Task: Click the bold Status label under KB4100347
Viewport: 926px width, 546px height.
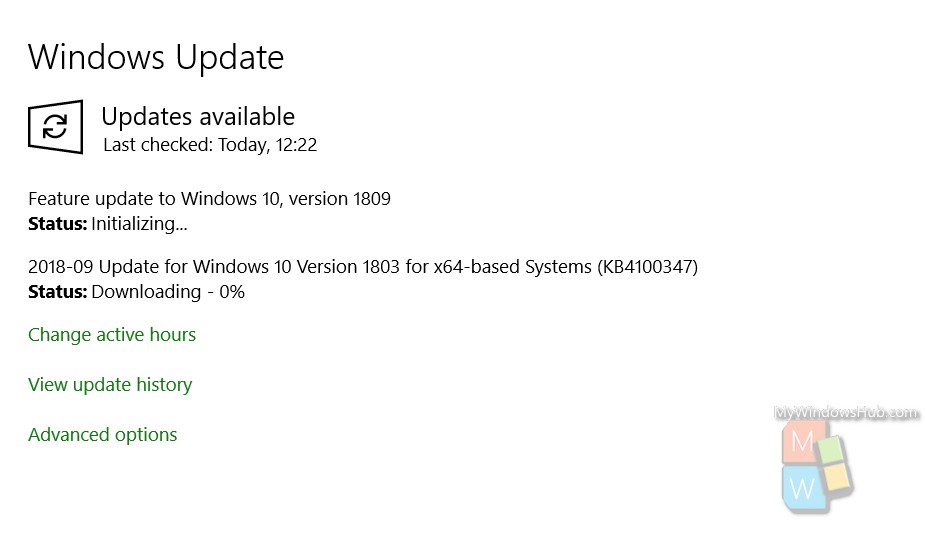Action: tap(57, 292)
